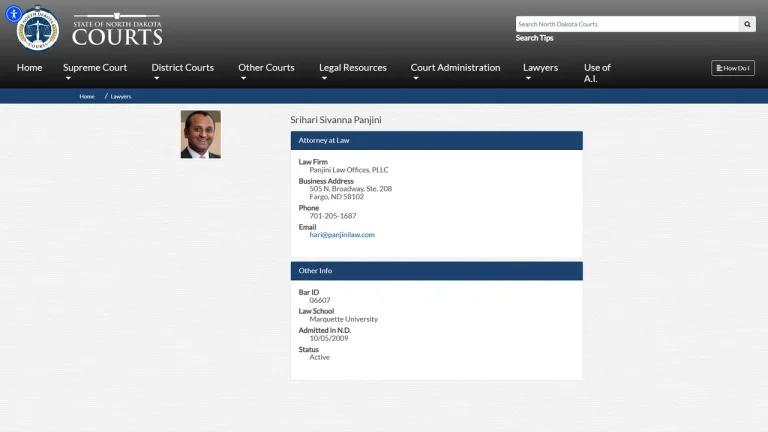Click the How Do I button
Viewport: 768px width, 432px height.
733,68
